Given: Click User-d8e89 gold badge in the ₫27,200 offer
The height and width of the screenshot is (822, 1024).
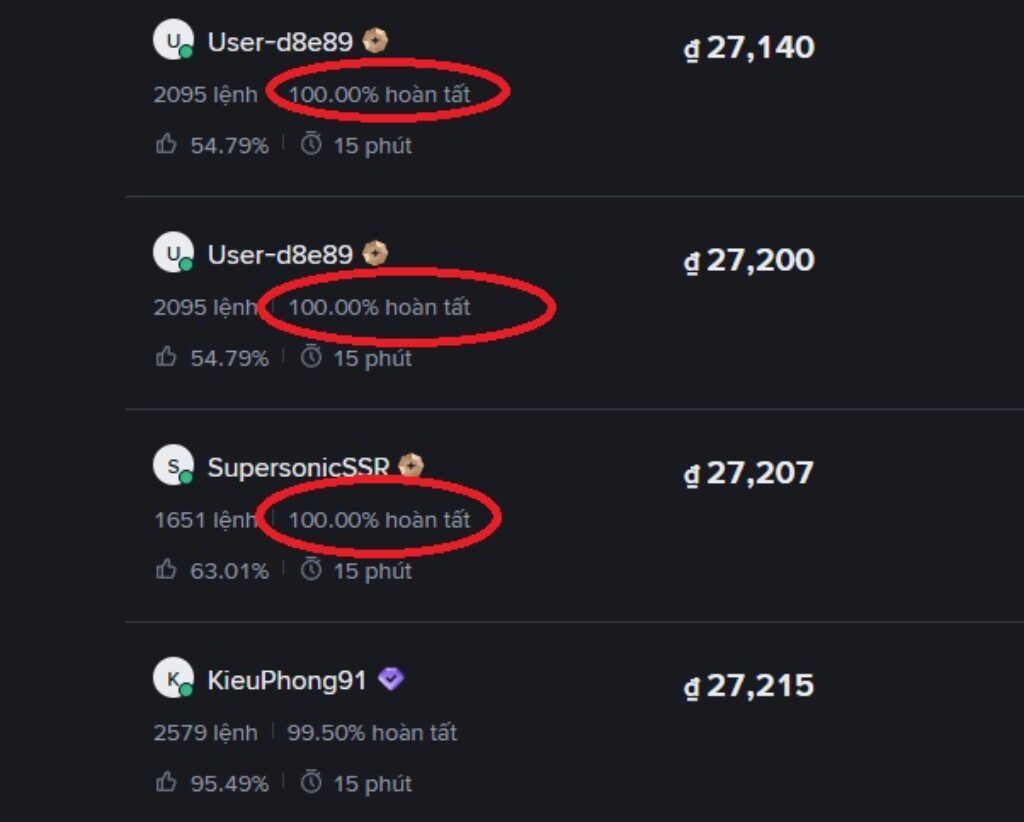Looking at the screenshot, I should point(375,254).
